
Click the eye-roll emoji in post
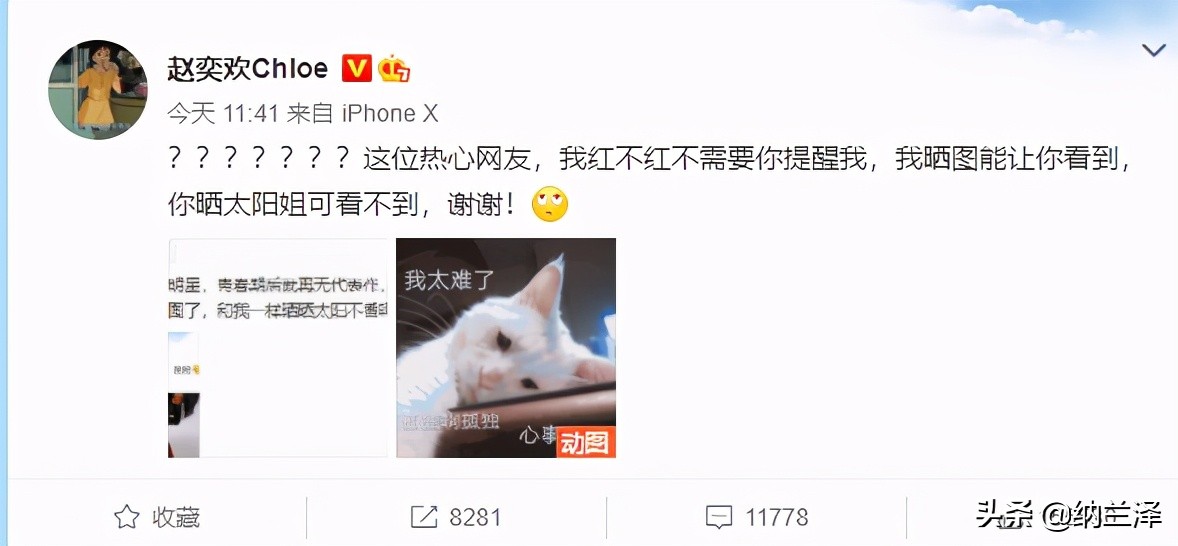(x=550, y=204)
